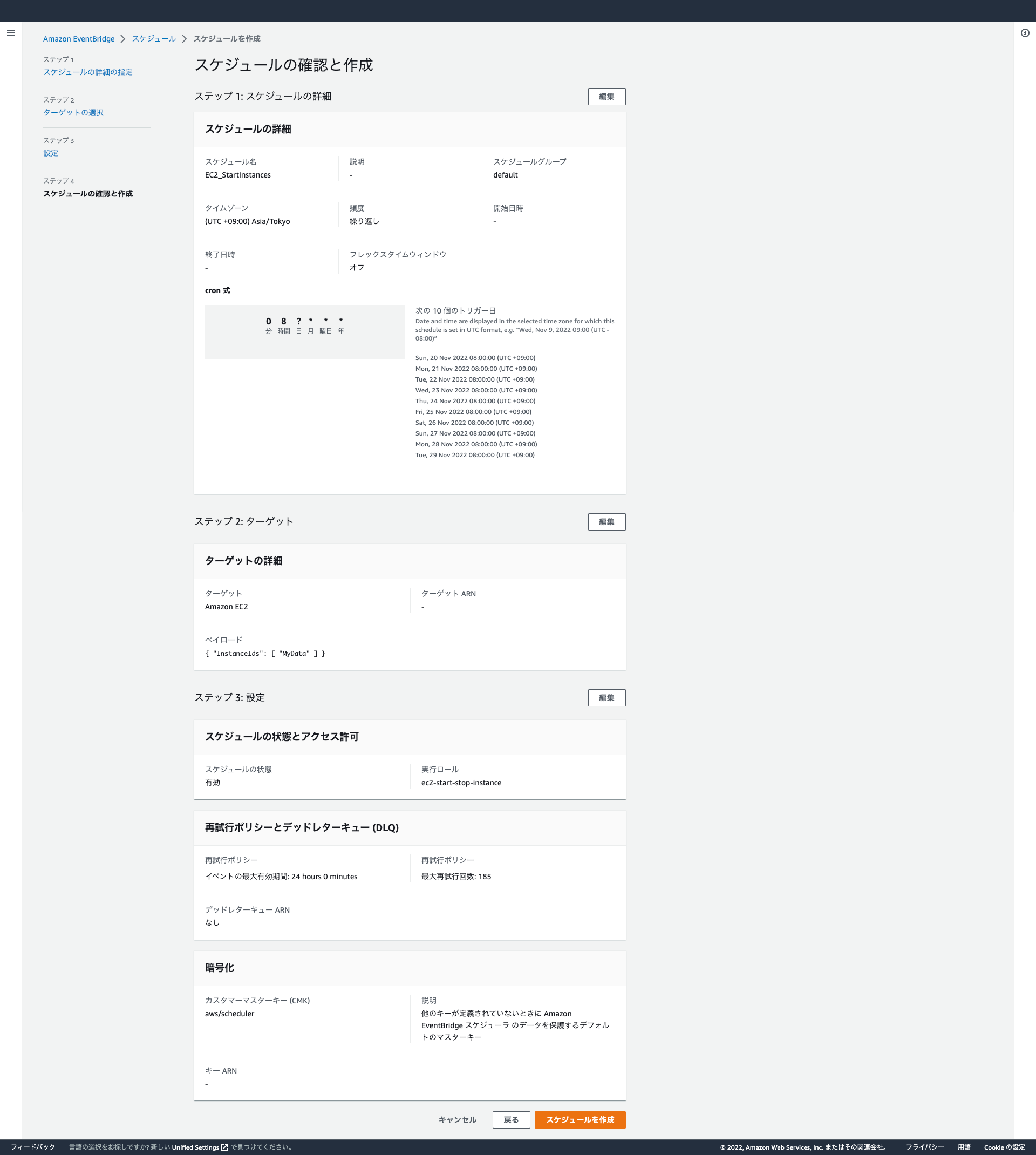Click the スケジュールを作成 button

pos(580,1120)
